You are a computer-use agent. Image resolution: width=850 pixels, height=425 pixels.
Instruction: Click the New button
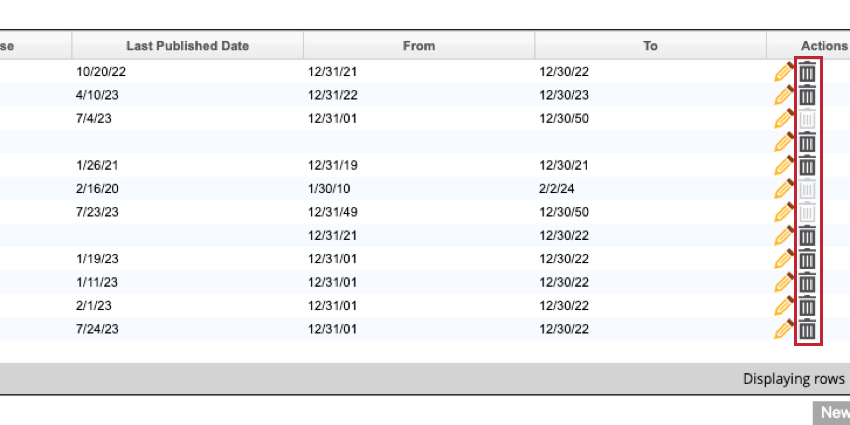(x=833, y=413)
